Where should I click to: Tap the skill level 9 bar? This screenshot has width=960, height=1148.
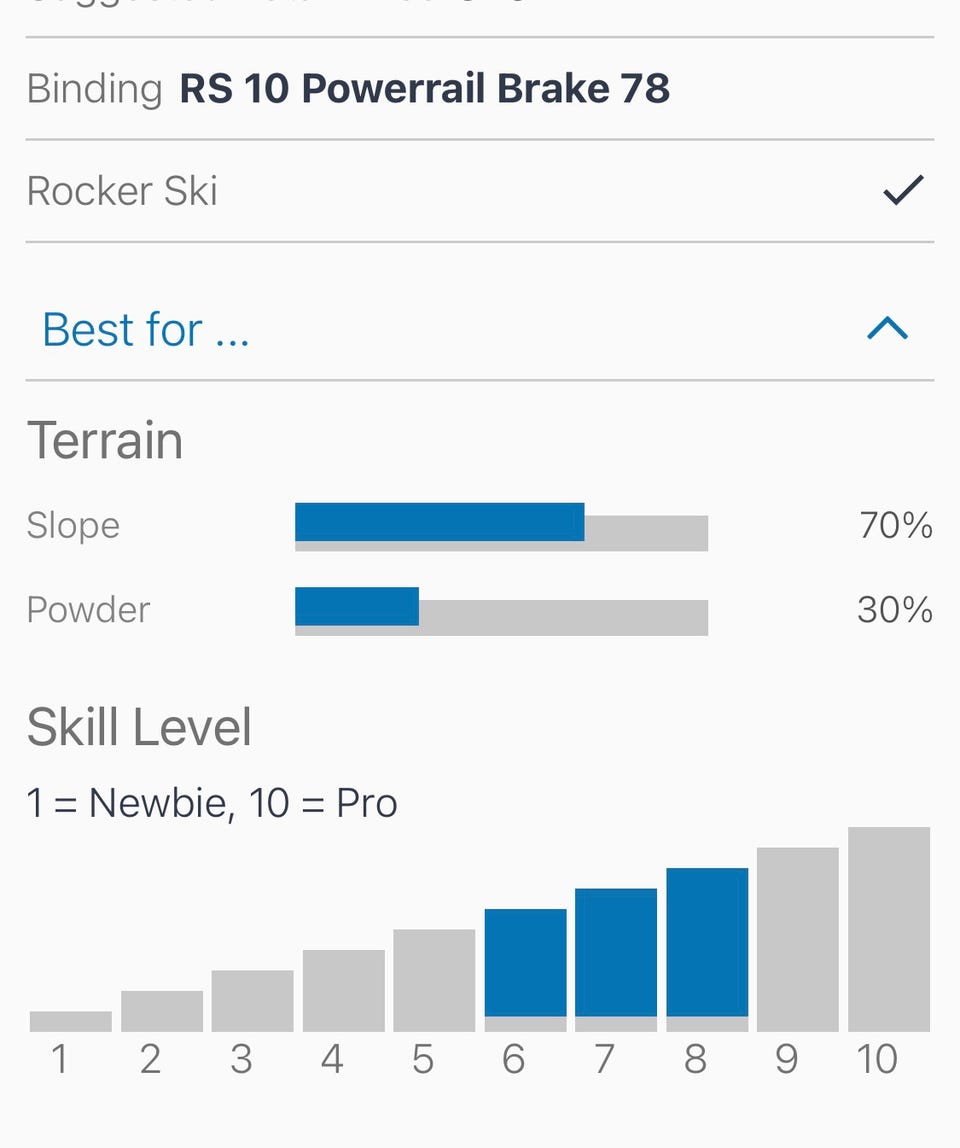(798, 938)
